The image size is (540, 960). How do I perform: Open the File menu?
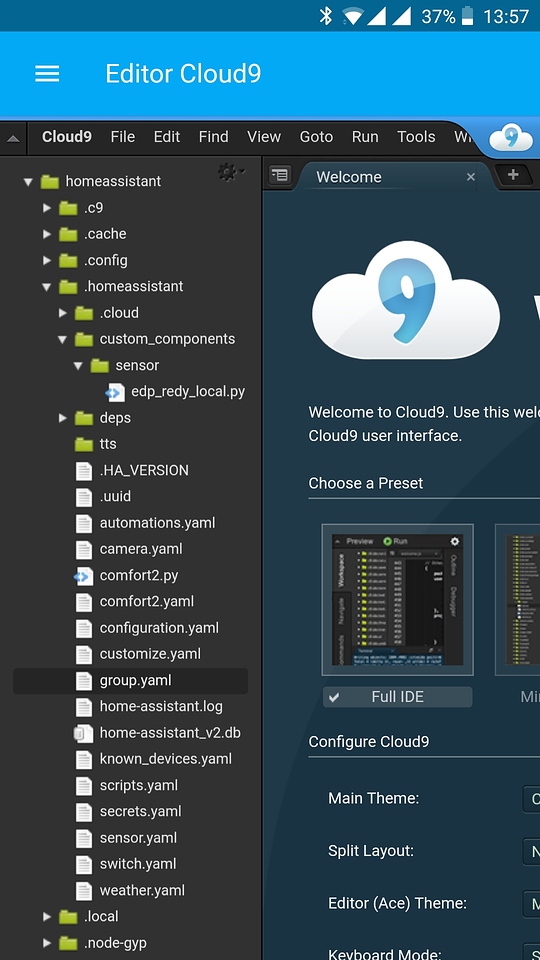(x=122, y=137)
